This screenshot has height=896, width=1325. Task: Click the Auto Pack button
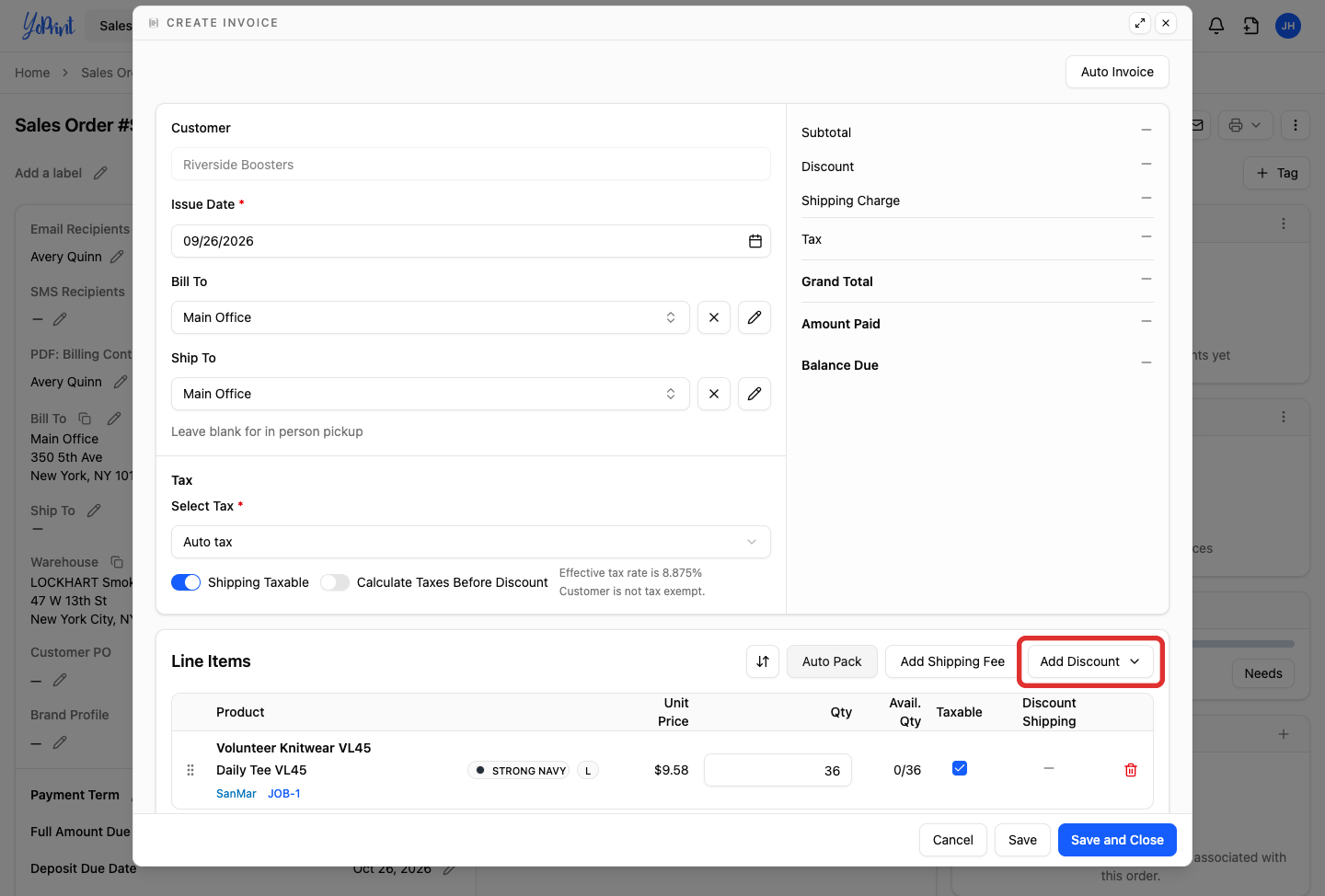pos(832,661)
